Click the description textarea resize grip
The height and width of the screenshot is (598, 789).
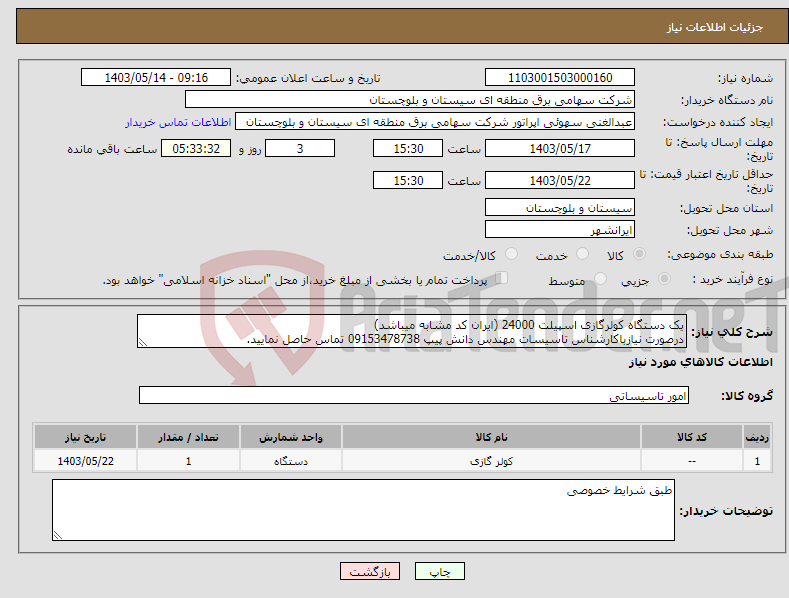pyautogui.click(x=143, y=342)
